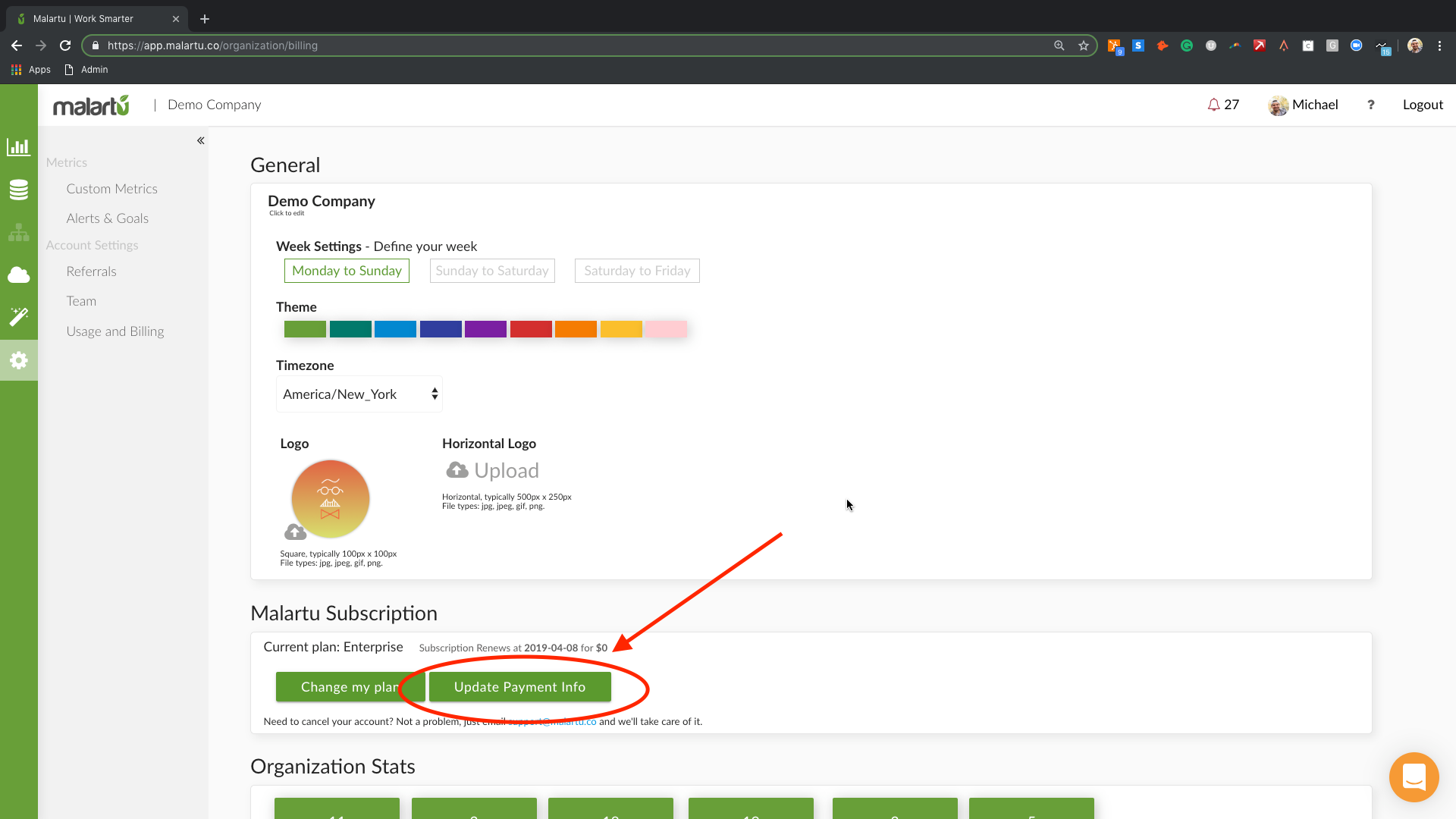Viewport: 1456px width, 819px height.
Task: Open Referrals in sidebar
Action: click(91, 271)
